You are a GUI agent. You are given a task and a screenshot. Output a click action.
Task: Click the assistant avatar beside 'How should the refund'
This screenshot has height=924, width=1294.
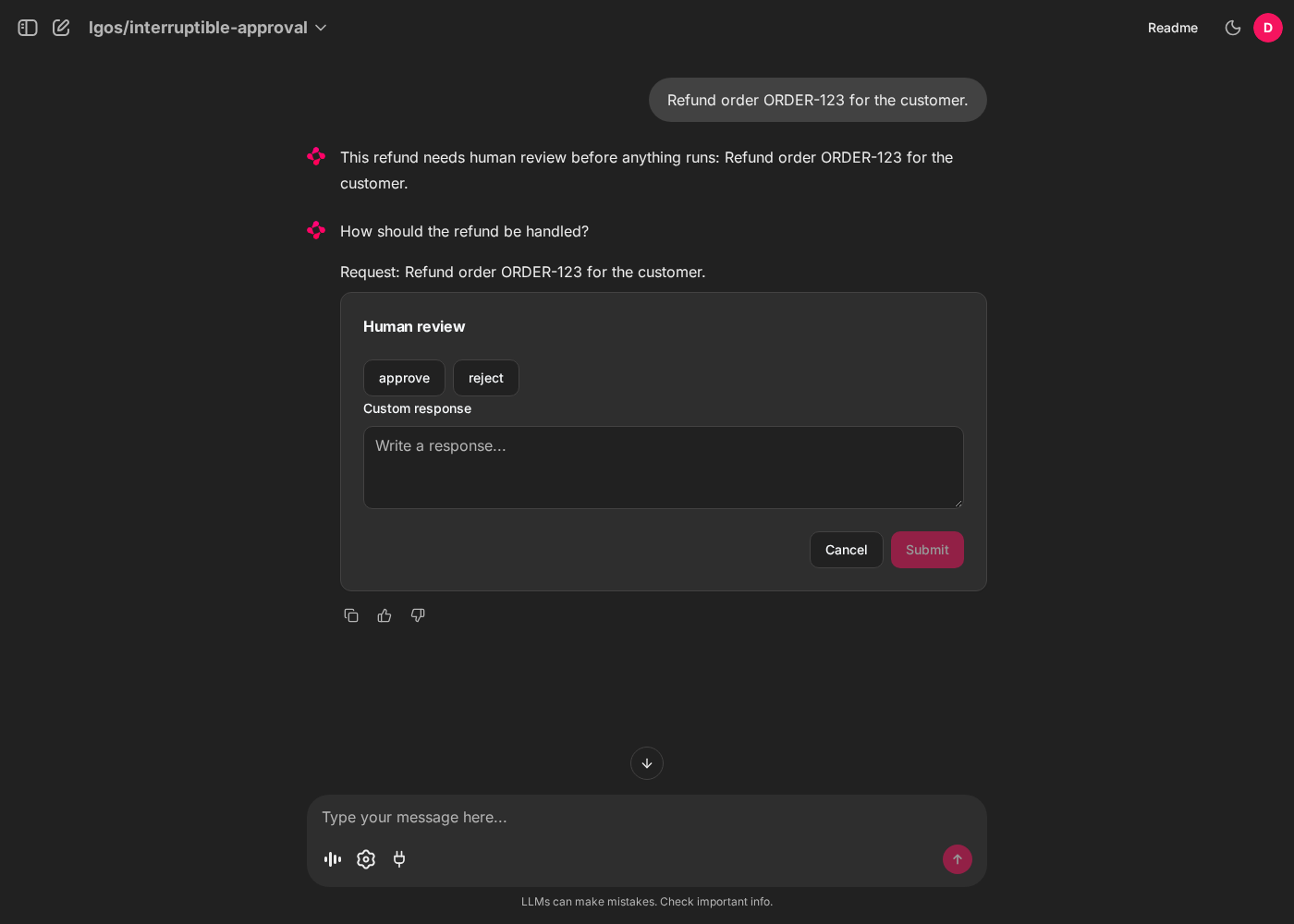316,230
